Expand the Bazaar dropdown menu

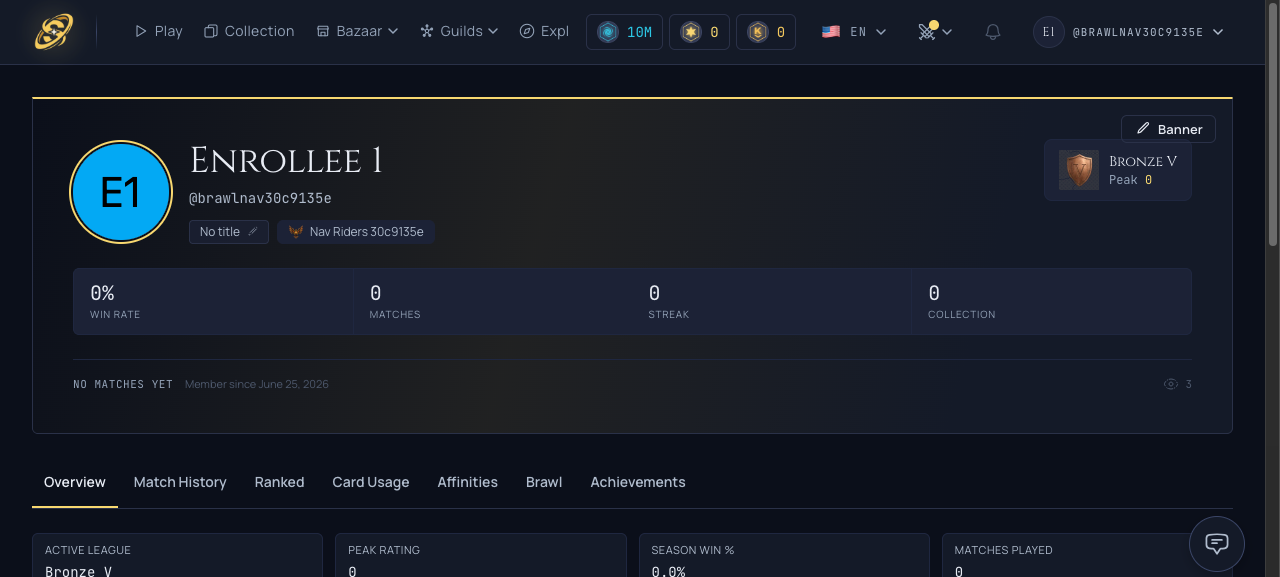[357, 31]
